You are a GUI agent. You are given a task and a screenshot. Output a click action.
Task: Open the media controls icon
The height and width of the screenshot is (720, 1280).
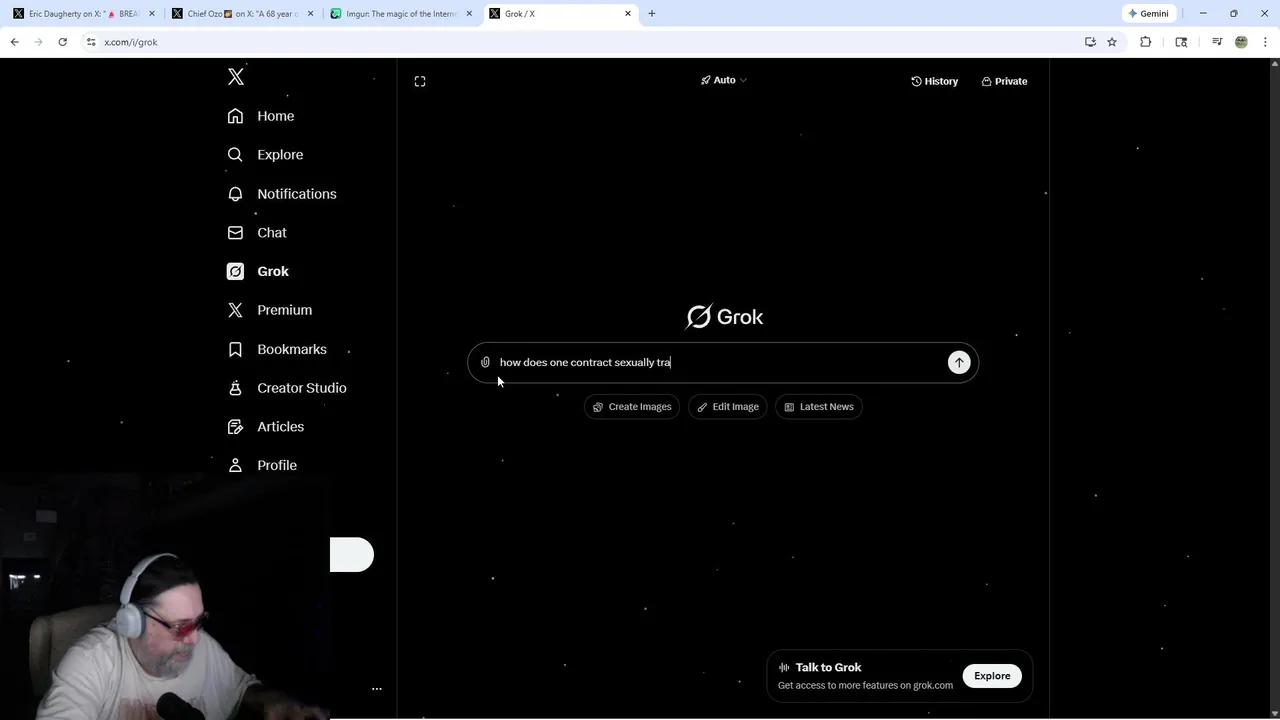pos(1217,42)
